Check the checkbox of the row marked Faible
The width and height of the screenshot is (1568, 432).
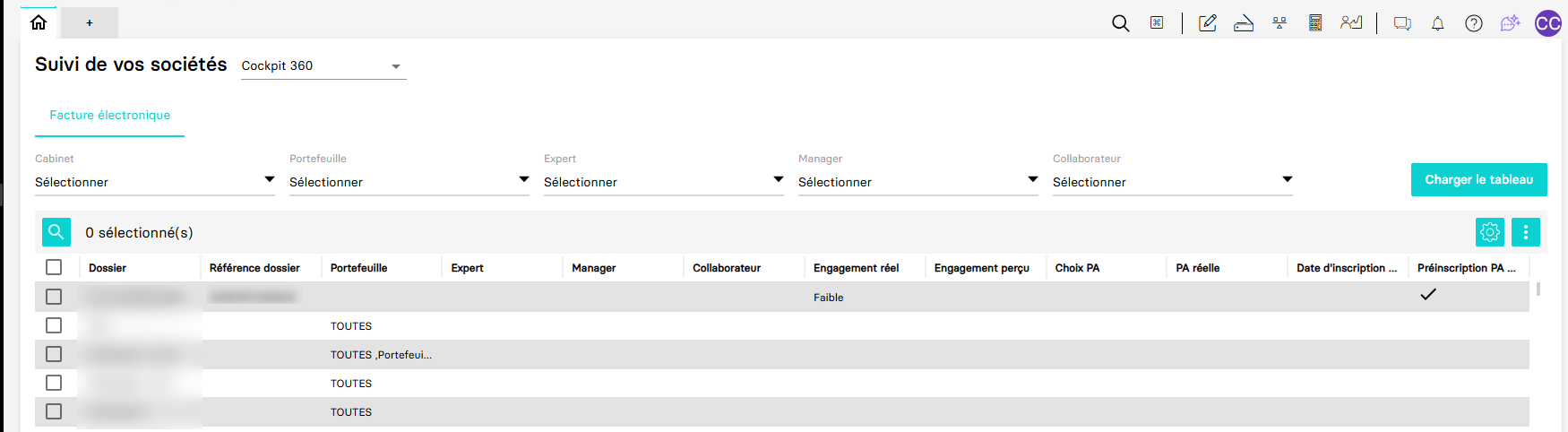click(x=54, y=297)
